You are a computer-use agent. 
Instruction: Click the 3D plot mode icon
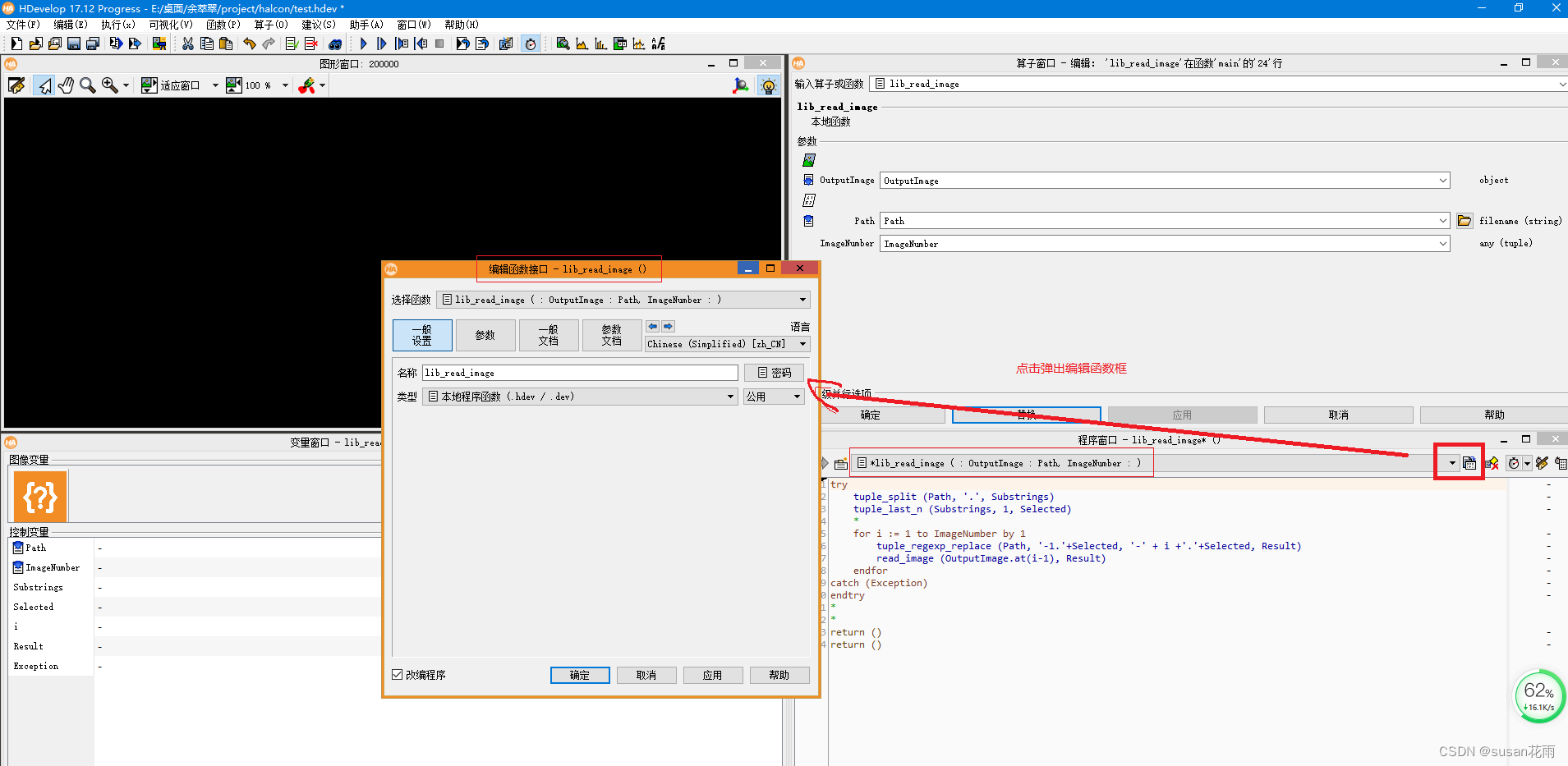click(740, 85)
